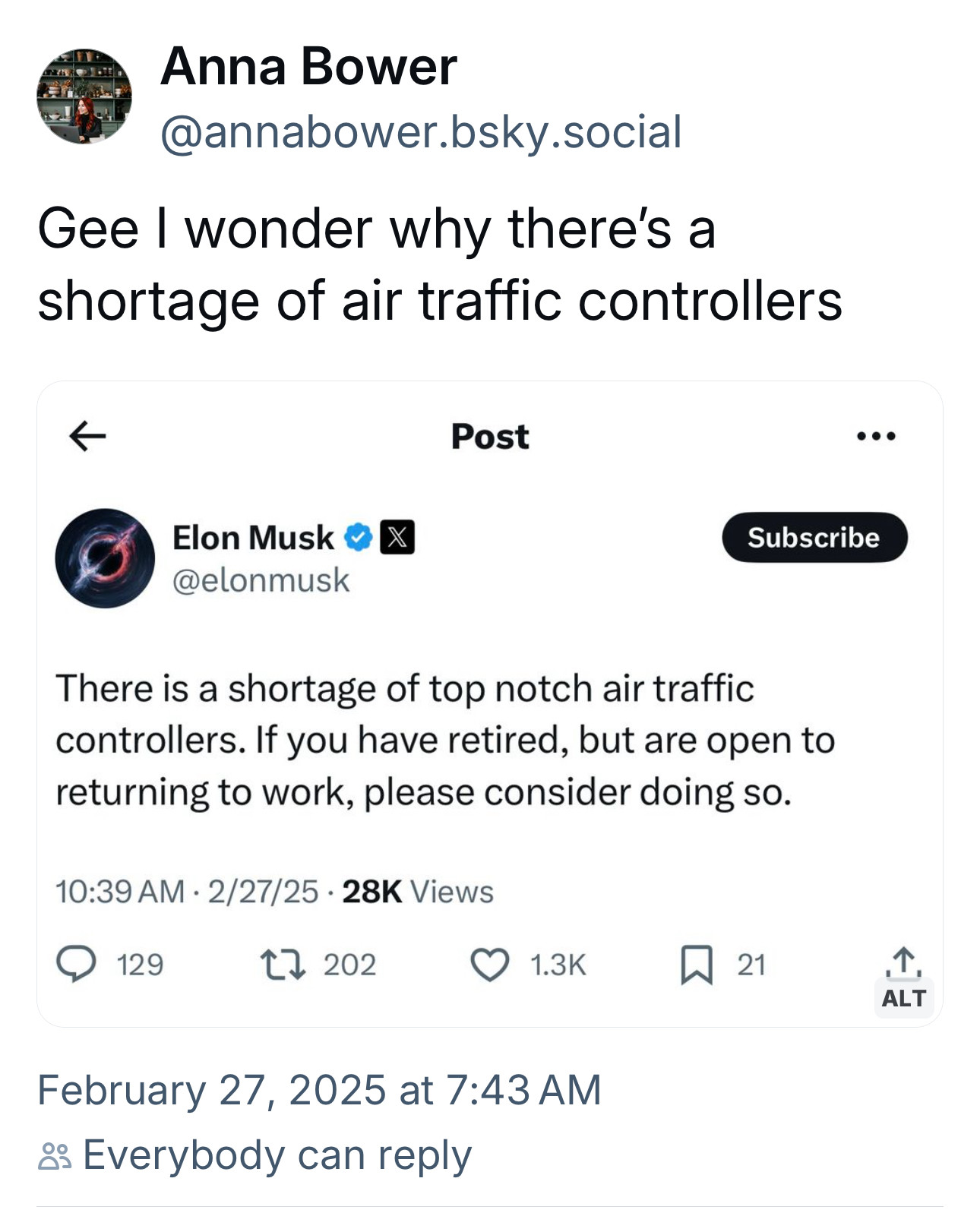980x1213 pixels.
Task: Click the Everybody can reply people icon
Action: pyautogui.click(x=55, y=1156)
